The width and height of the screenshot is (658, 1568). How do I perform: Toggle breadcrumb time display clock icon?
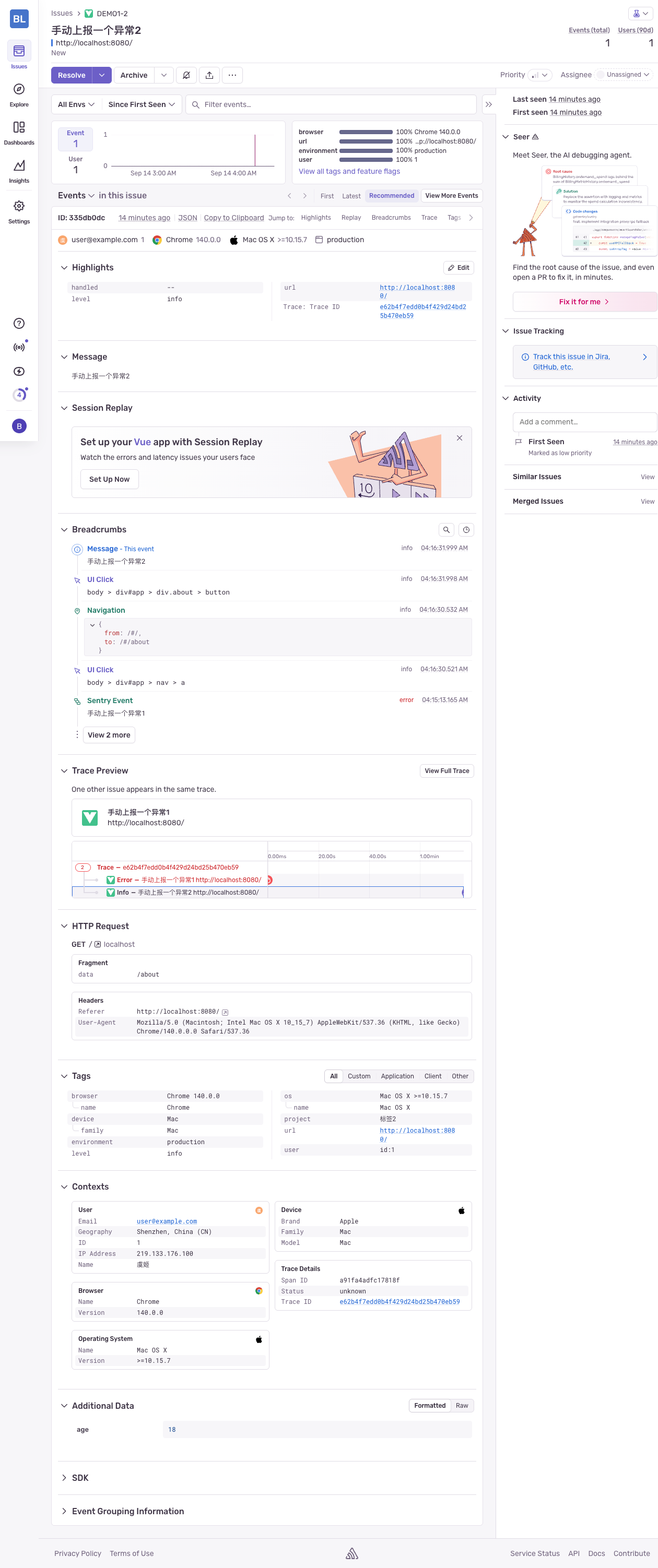click(466, 530)
